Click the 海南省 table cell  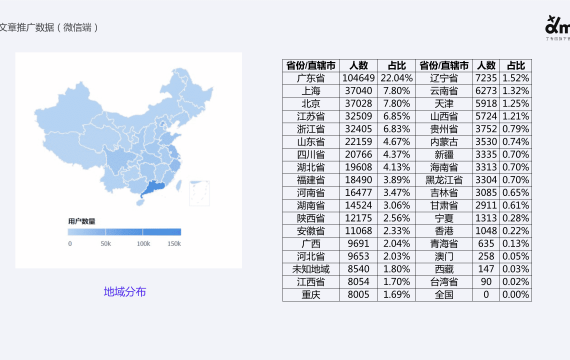[444, 167]
